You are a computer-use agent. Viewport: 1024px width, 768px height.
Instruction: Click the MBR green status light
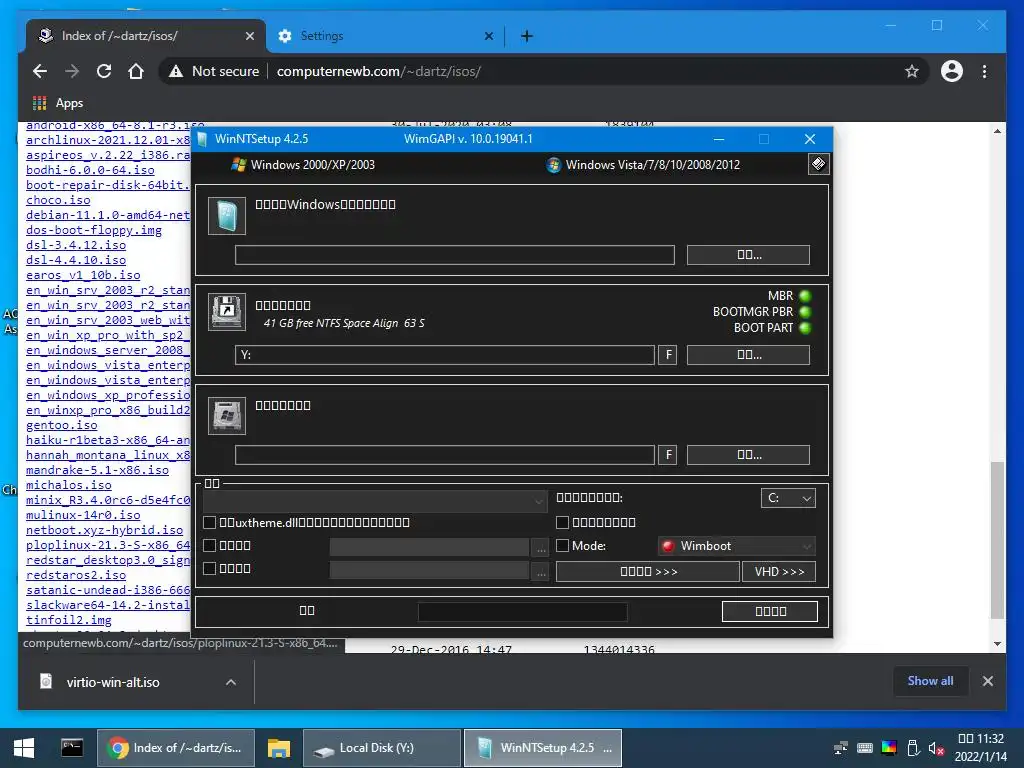(x=805, y=296)
